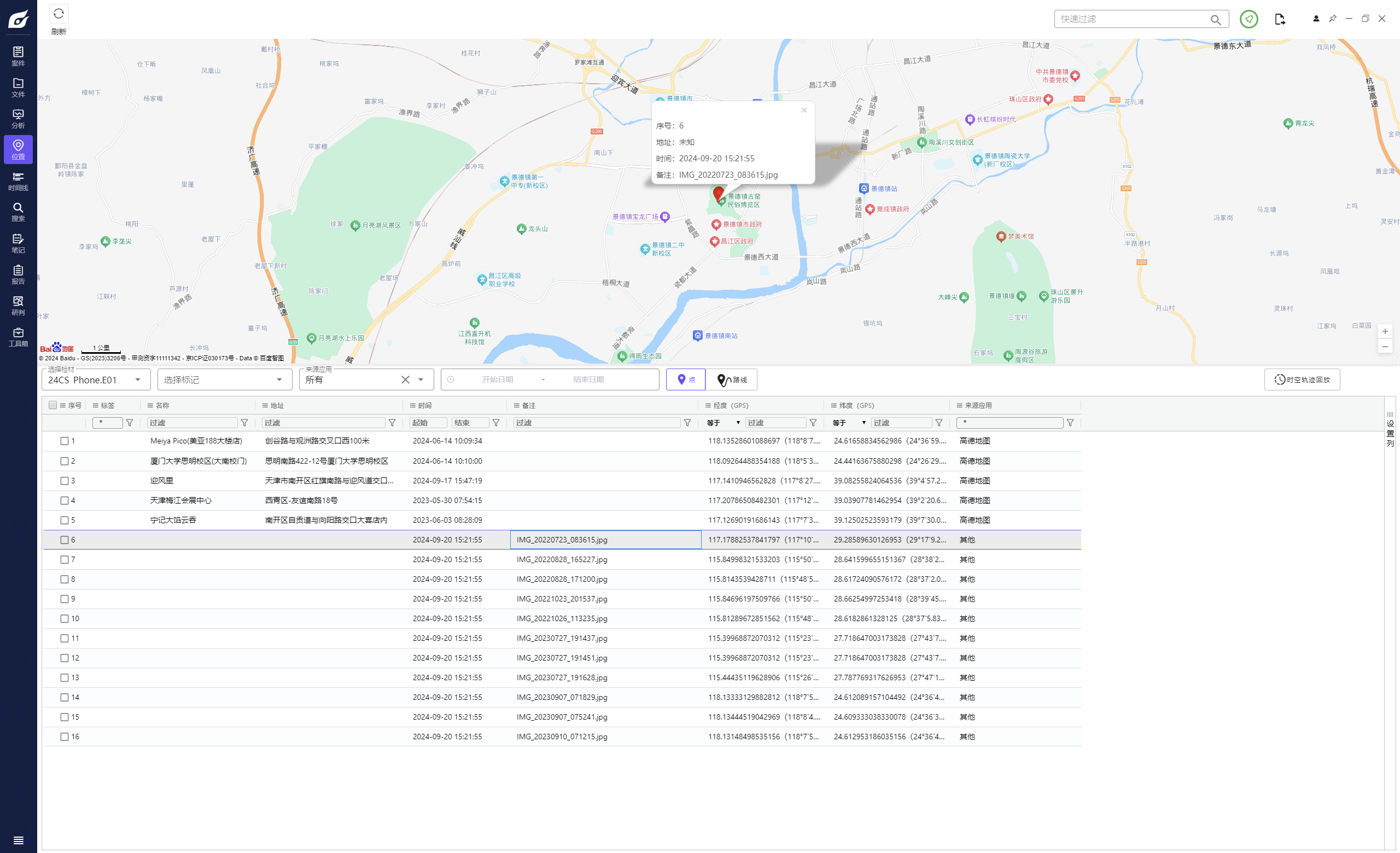Open the 报告 (report) sidebar section

point(18,275)
